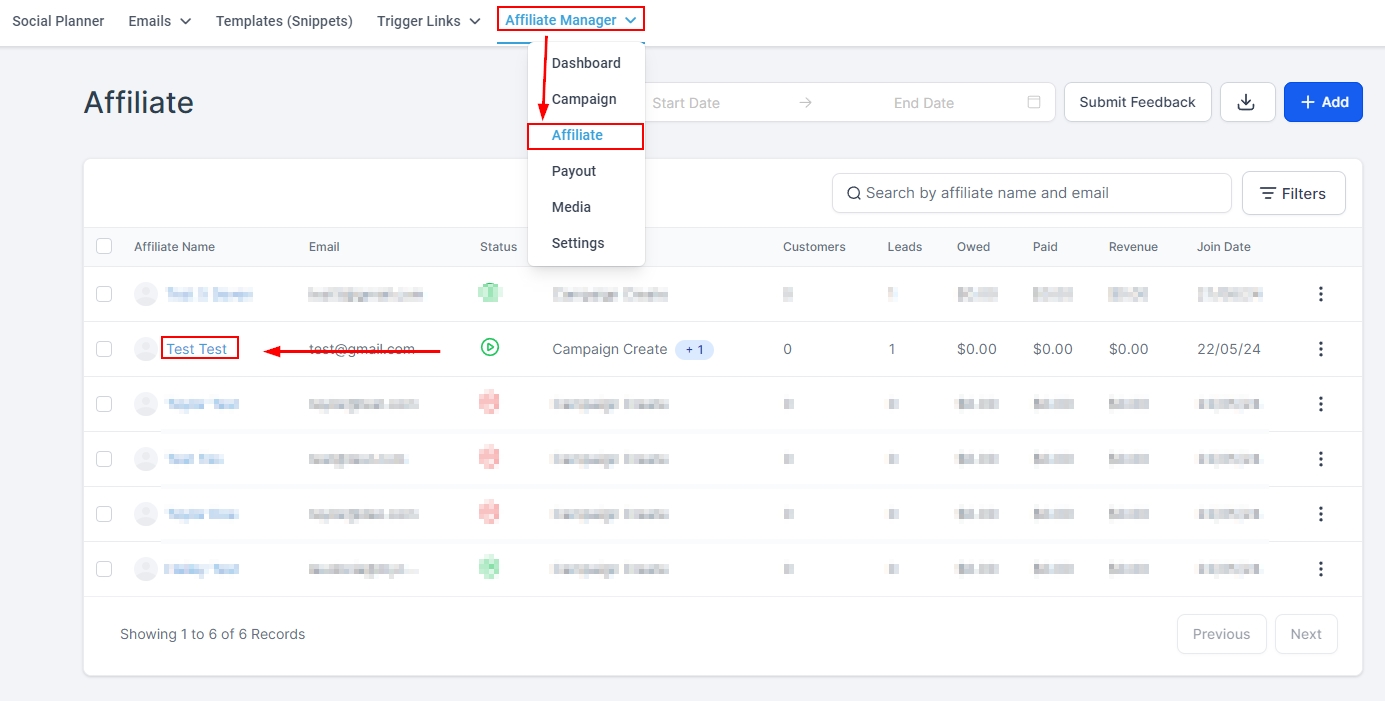The image size is (1385, 701).
Task: Click the affiliate name and email search field
Action: 1040,193
